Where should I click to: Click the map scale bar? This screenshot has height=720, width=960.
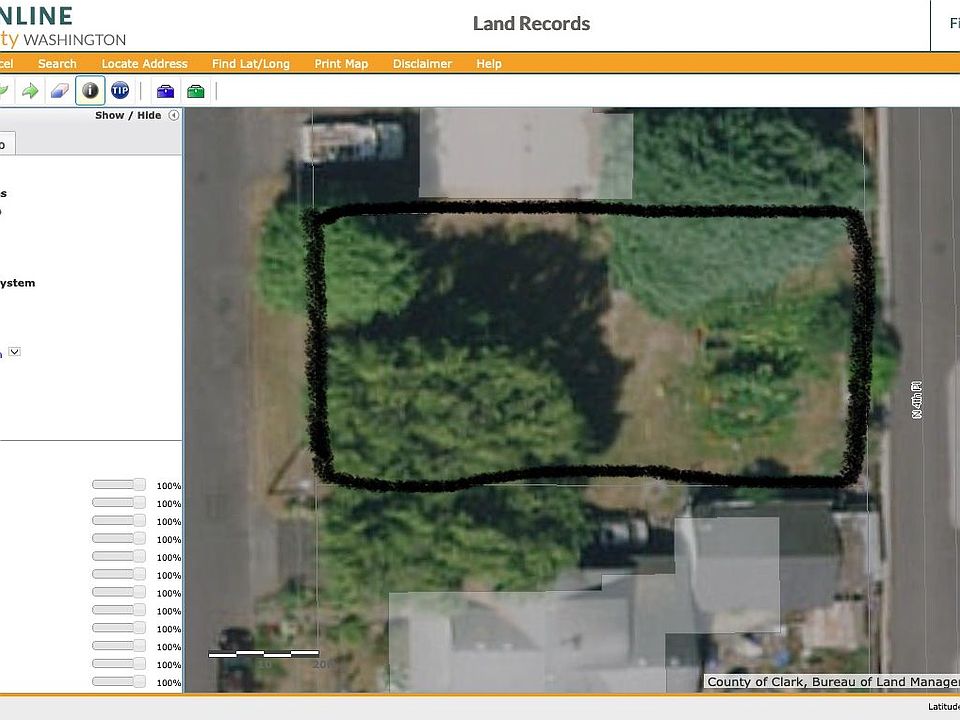[x=263, y=654]
